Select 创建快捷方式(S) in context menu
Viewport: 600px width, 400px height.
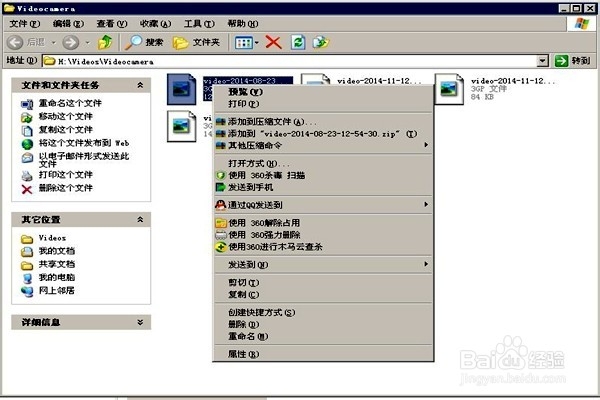pos(323,312)
